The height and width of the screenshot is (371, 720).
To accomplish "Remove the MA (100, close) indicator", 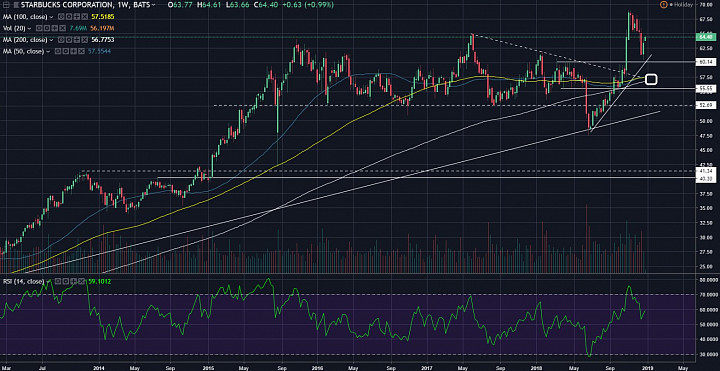I will (84, 17).
